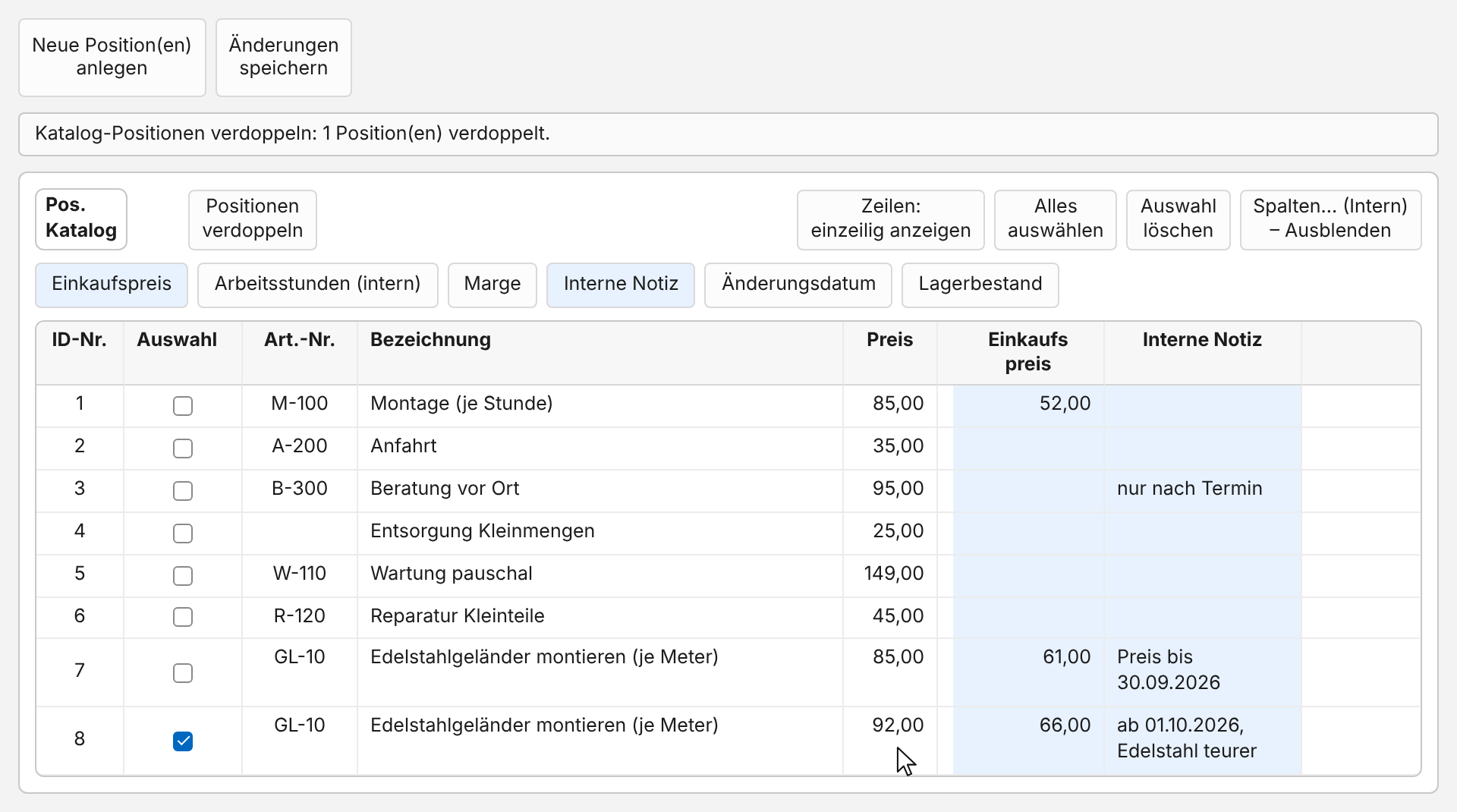Toggle the Marge column chip
Screen dimensions: 1457x812
492,285
